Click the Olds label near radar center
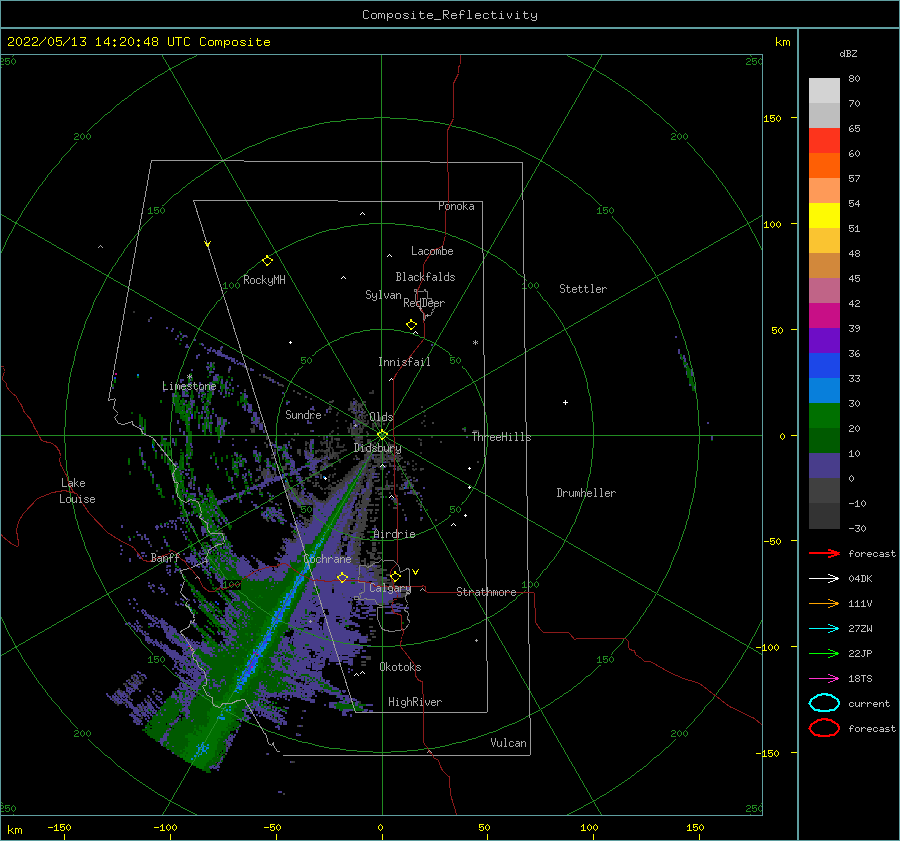Screen dimensions: 900x841 [381, 417]
